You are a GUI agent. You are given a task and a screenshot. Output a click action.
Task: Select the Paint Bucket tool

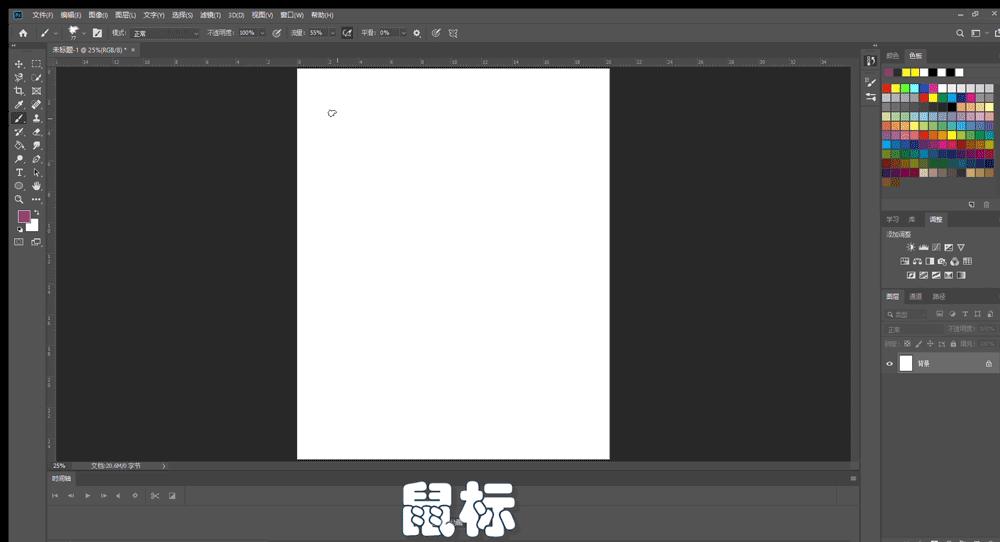coord(19,145)
